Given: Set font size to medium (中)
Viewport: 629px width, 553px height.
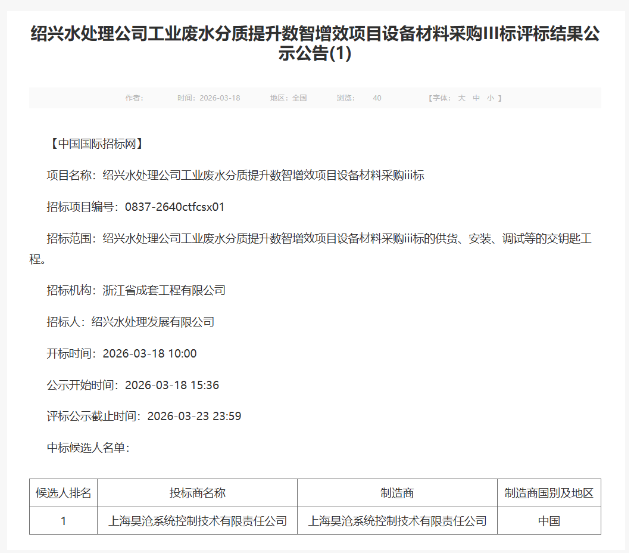Looking at the screenshot, I should (476, 98).
